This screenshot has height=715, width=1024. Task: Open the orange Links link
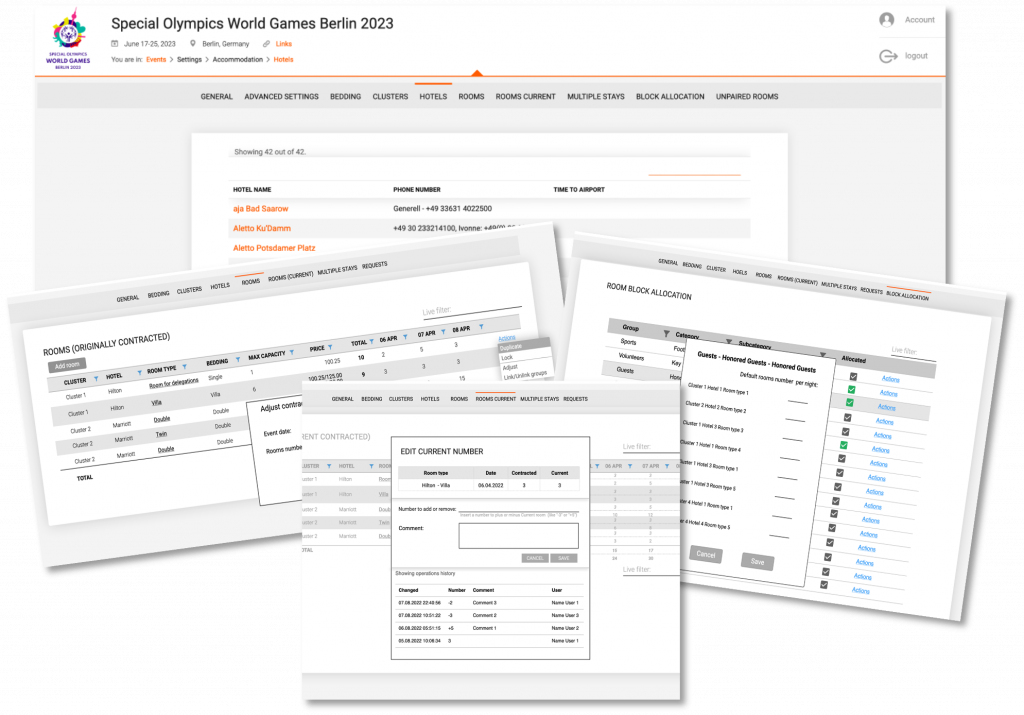click(283, 44)
